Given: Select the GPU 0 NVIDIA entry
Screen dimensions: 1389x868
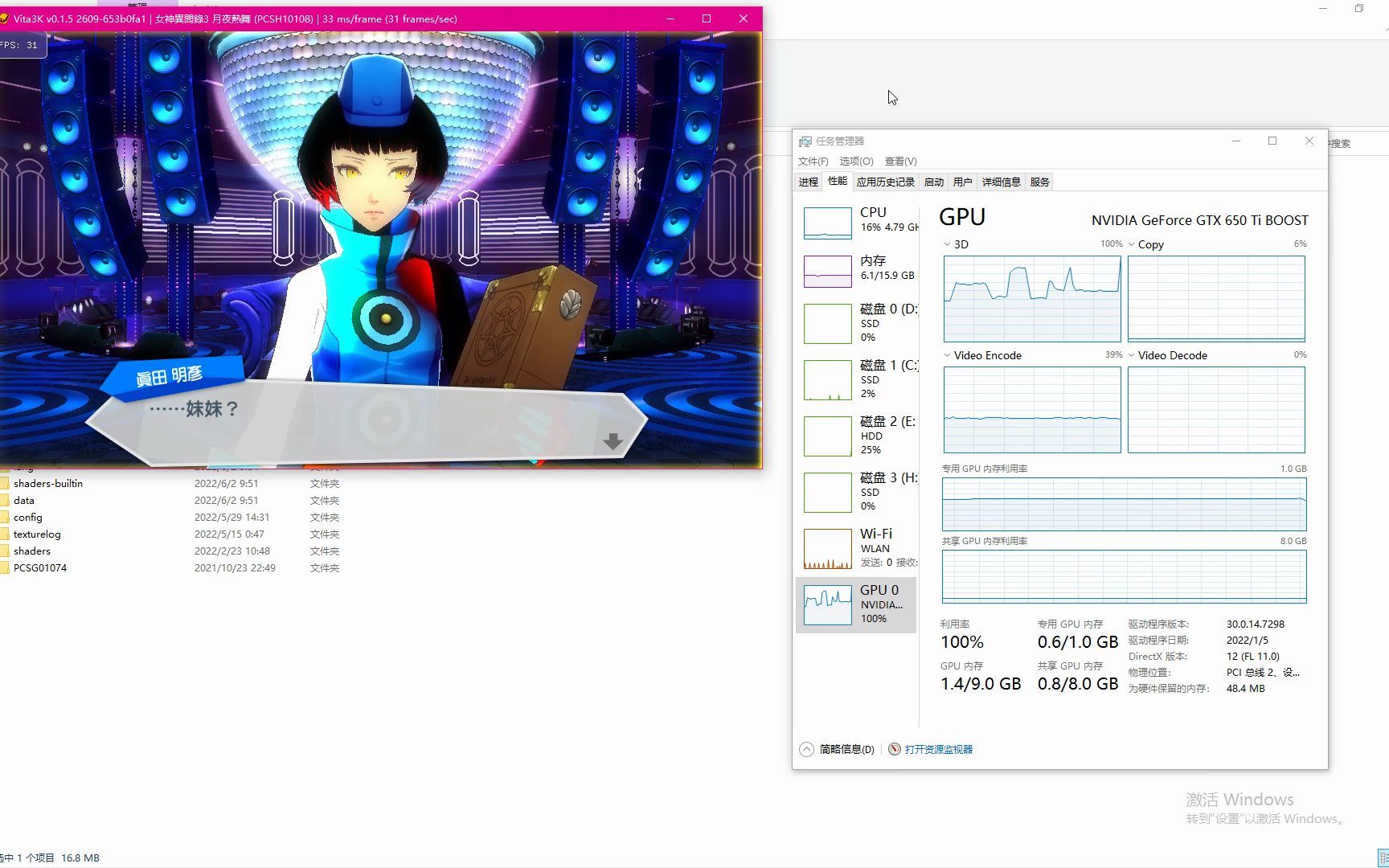Looking at the screenshot, I should click(857, 604).
